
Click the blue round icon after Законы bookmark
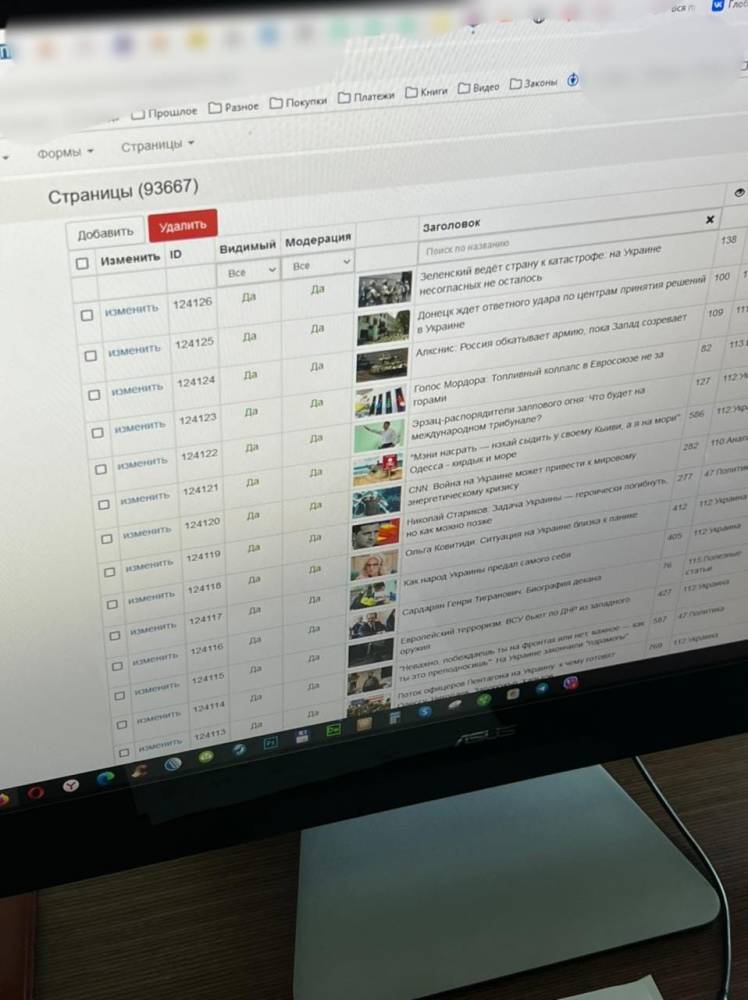coord(573,80)
